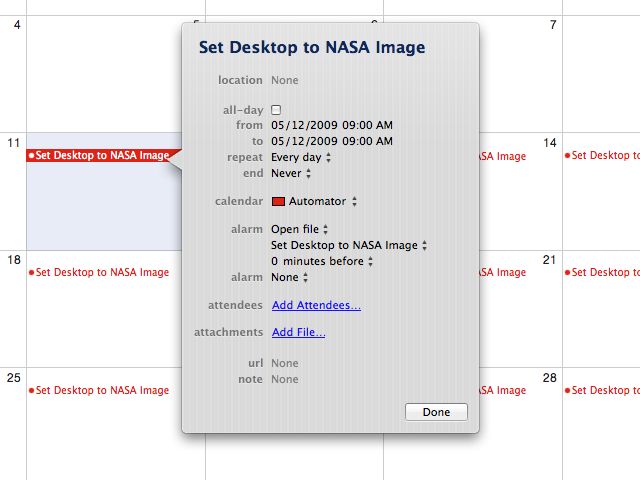Select the event on day 28
This screenshot has width=640, height=480.
tap(602, 390)
